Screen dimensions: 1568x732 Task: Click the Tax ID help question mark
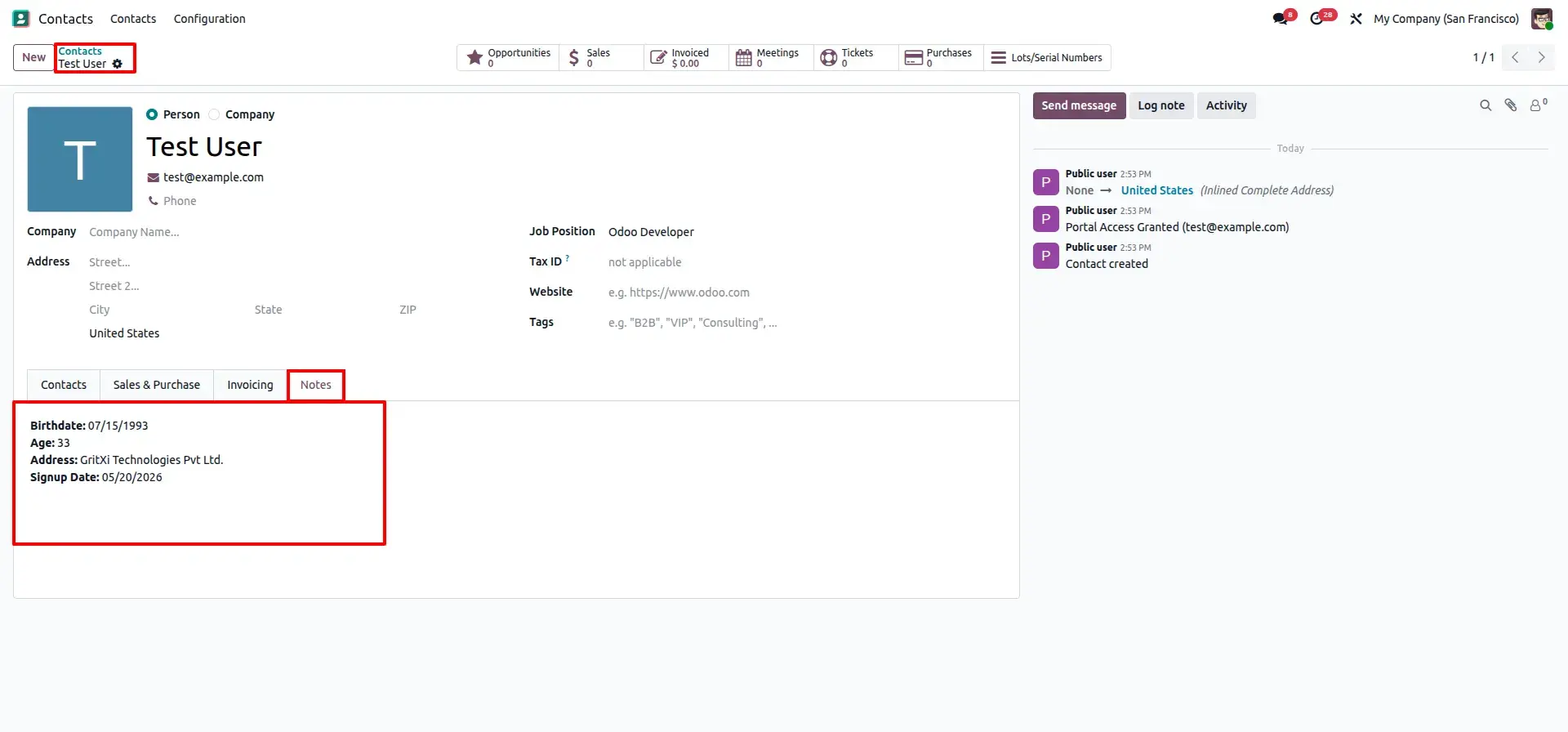click(x=568, y=258)
